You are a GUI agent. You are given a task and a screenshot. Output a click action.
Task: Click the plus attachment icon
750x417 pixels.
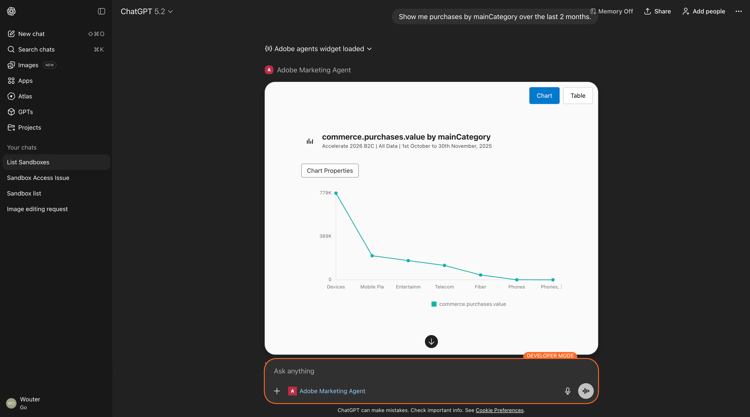coord(276,391)
